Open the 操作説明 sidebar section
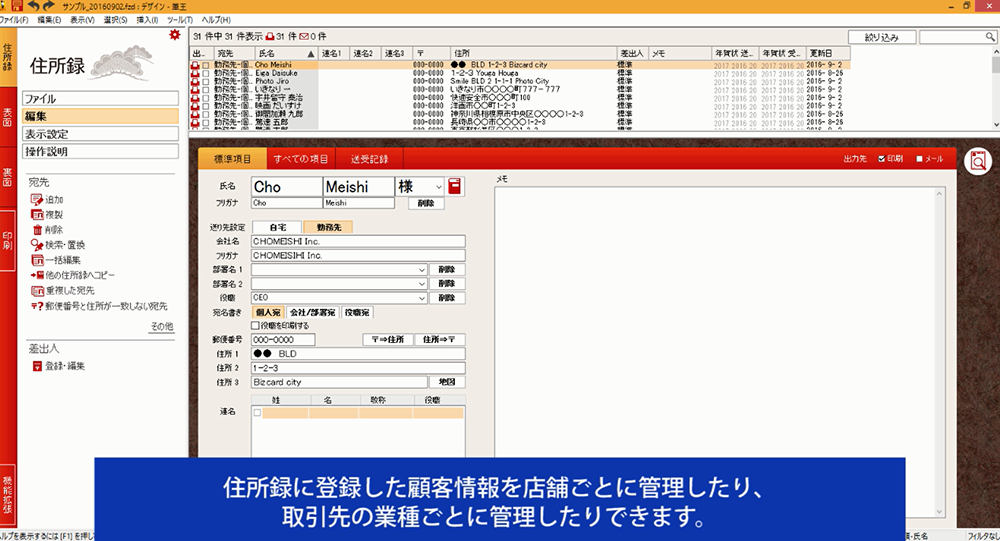1000x541 pixels. [100, 151]
